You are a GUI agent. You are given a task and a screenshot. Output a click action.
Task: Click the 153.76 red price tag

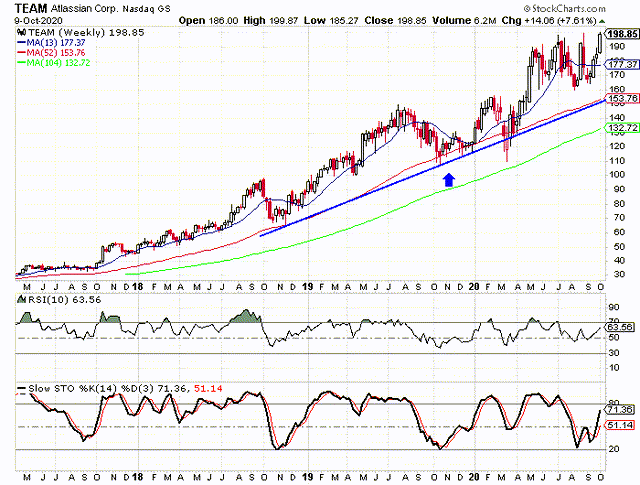point(622,98)
